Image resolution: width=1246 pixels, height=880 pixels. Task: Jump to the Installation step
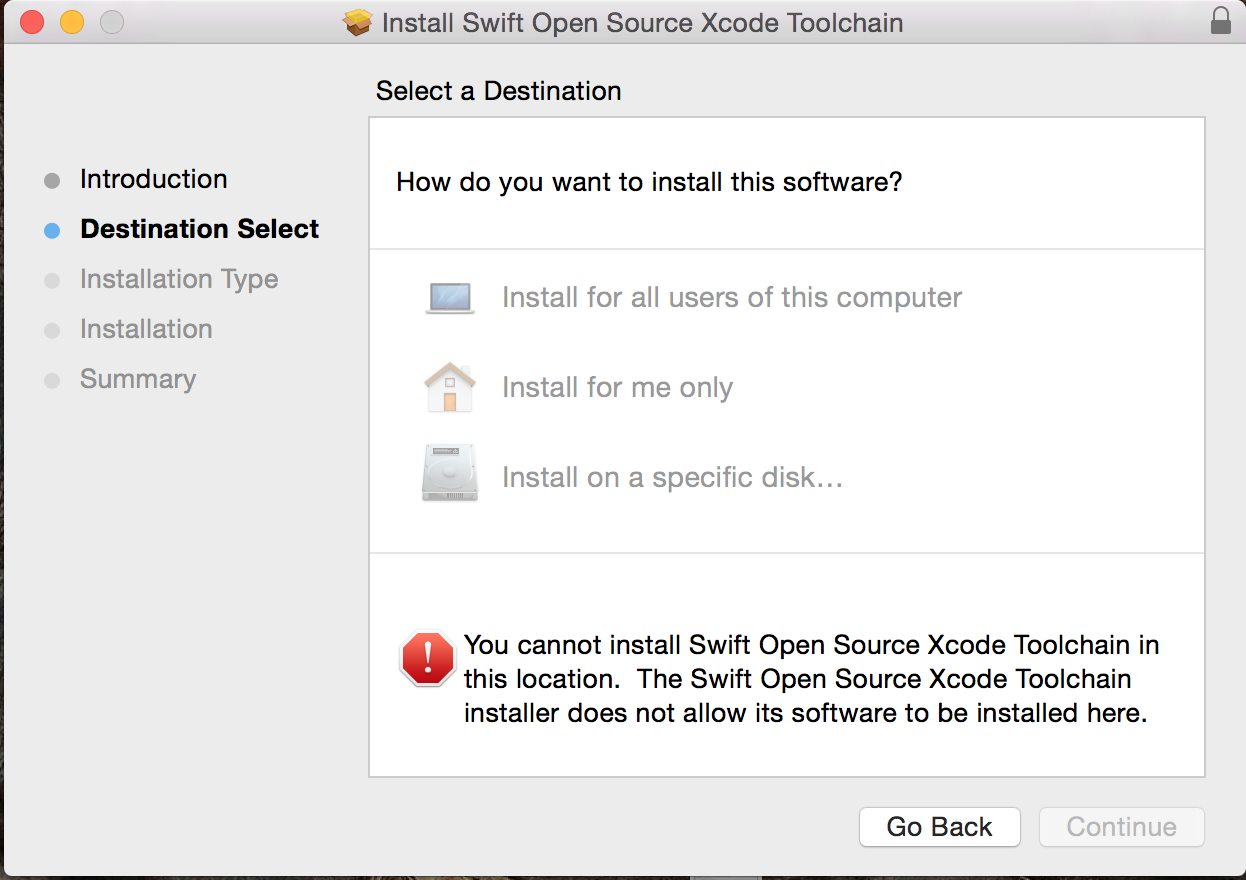point(146,329)
